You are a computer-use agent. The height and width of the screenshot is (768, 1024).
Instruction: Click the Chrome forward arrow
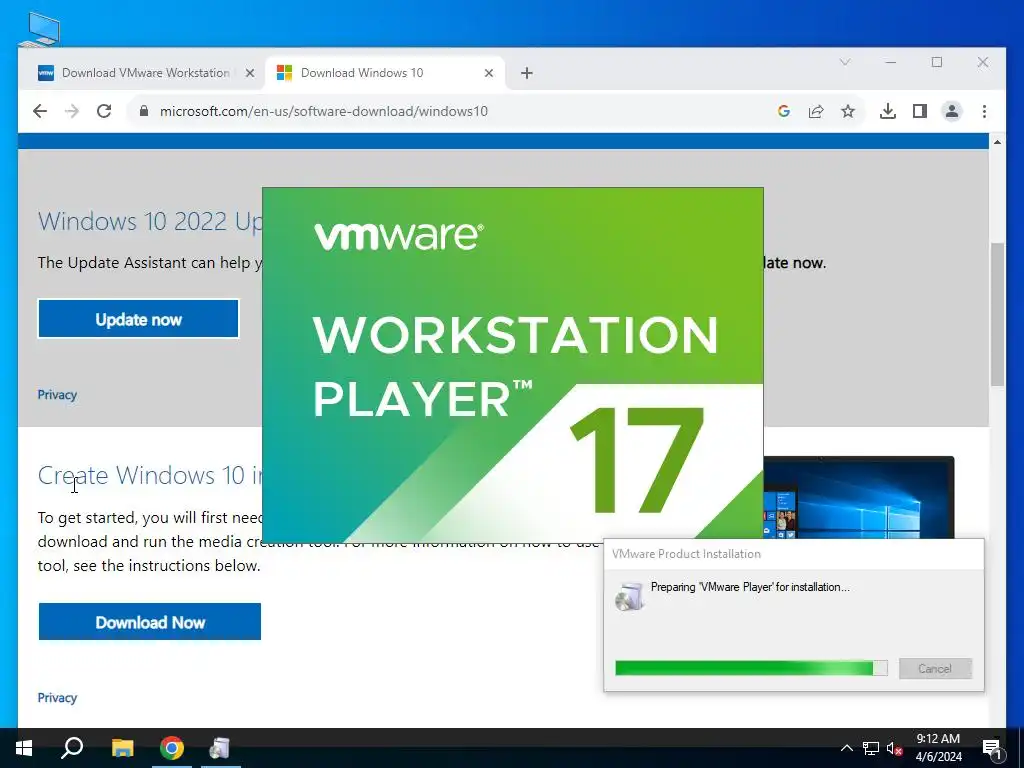(72, 111)
